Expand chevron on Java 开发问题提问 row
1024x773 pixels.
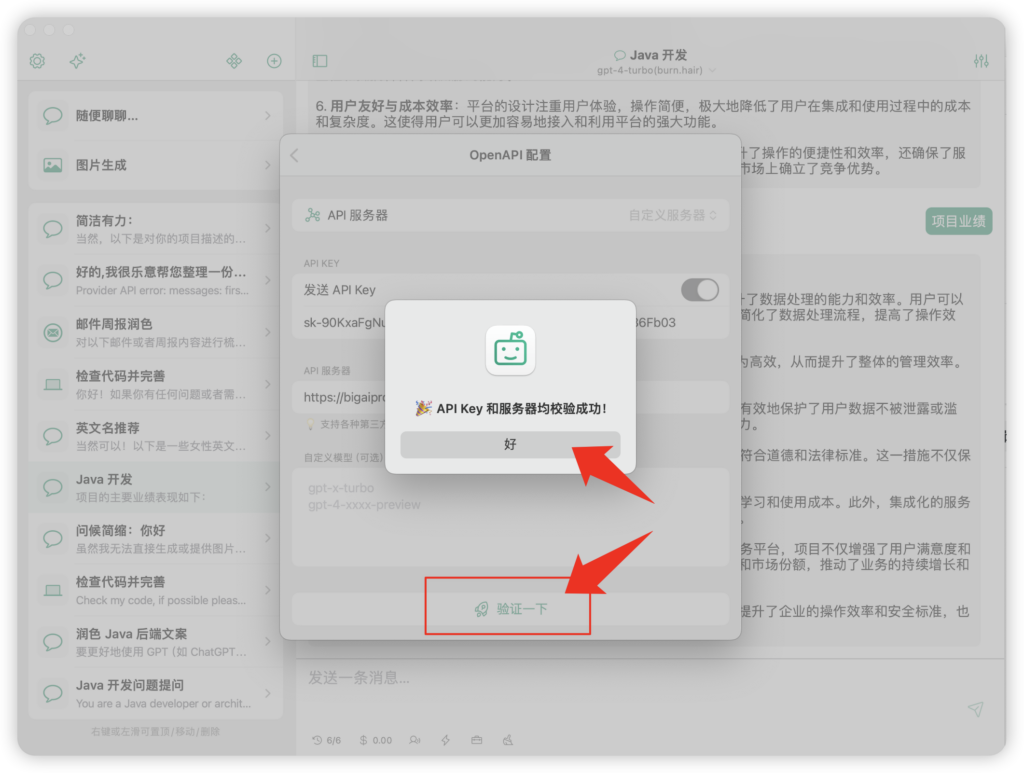268,693
